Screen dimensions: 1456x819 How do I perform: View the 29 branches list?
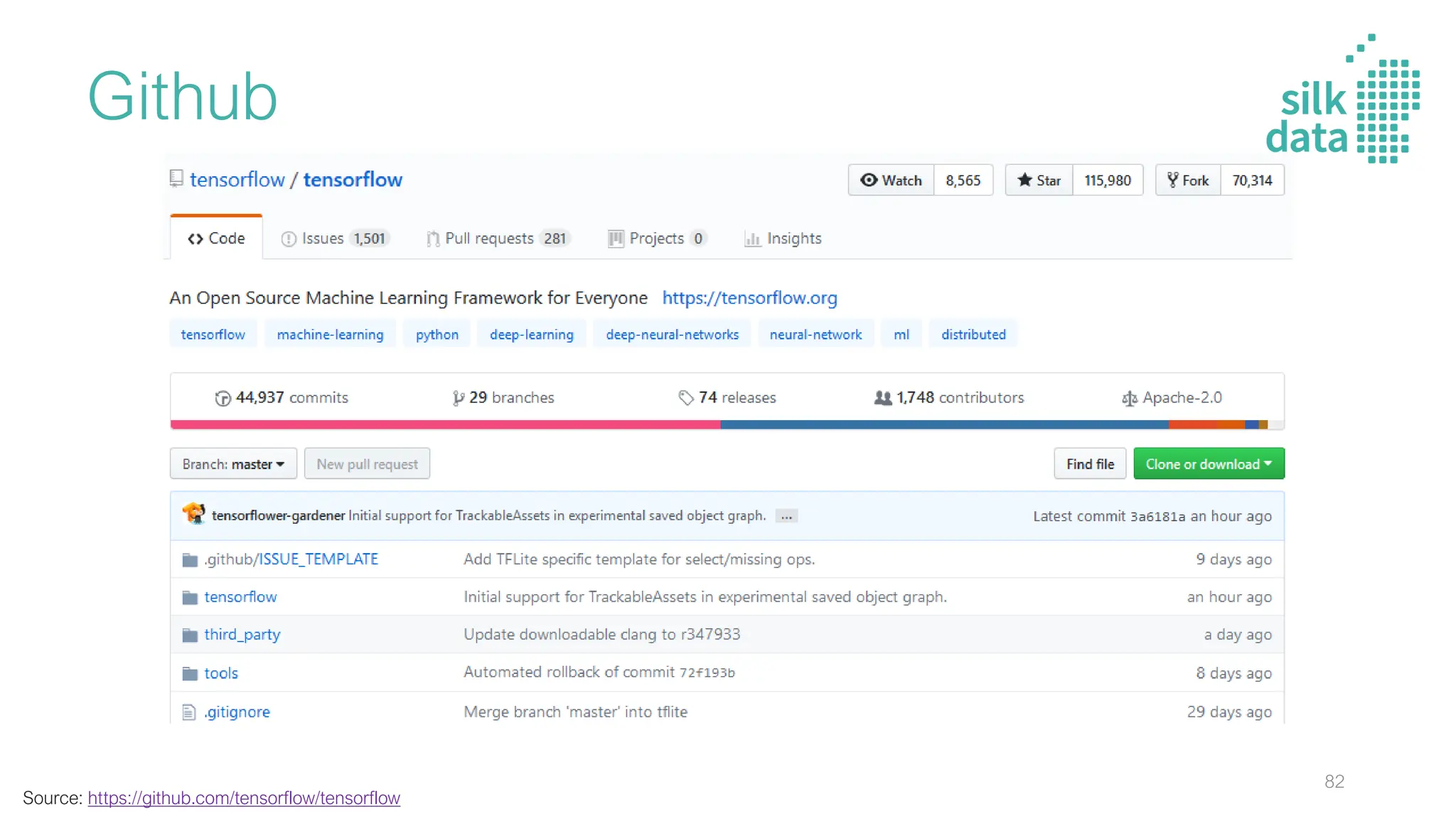coord(503,397)
